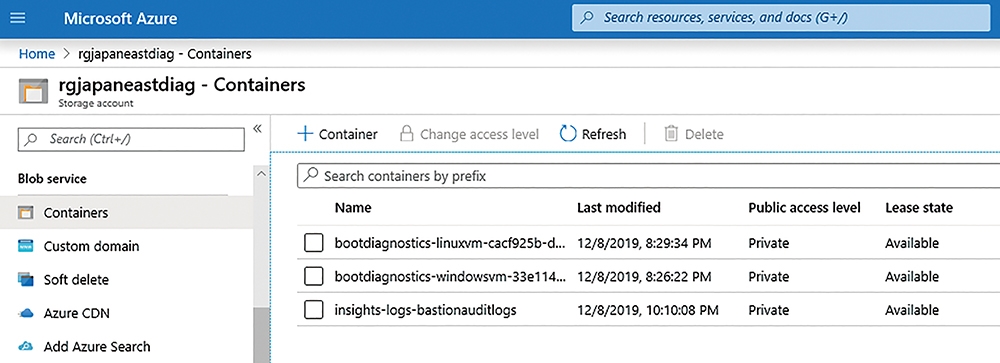Image resolution: width=1000 pixels, height=363 pixels.
Task: Click the Custom domain icon
Action: (x=26, y=246)
